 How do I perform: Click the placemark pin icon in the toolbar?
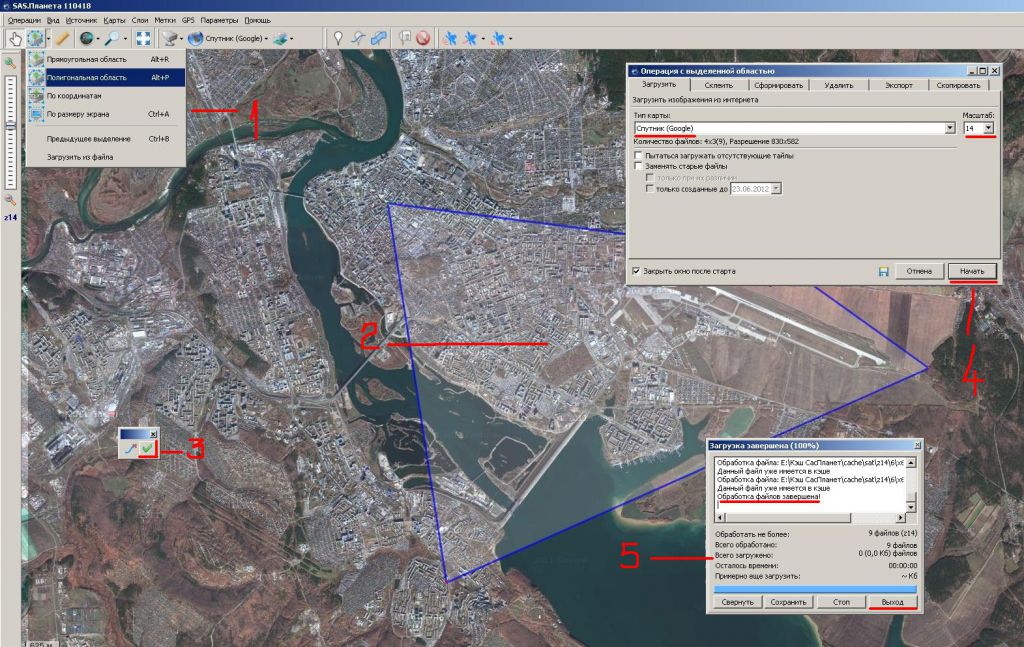[338, 39]
